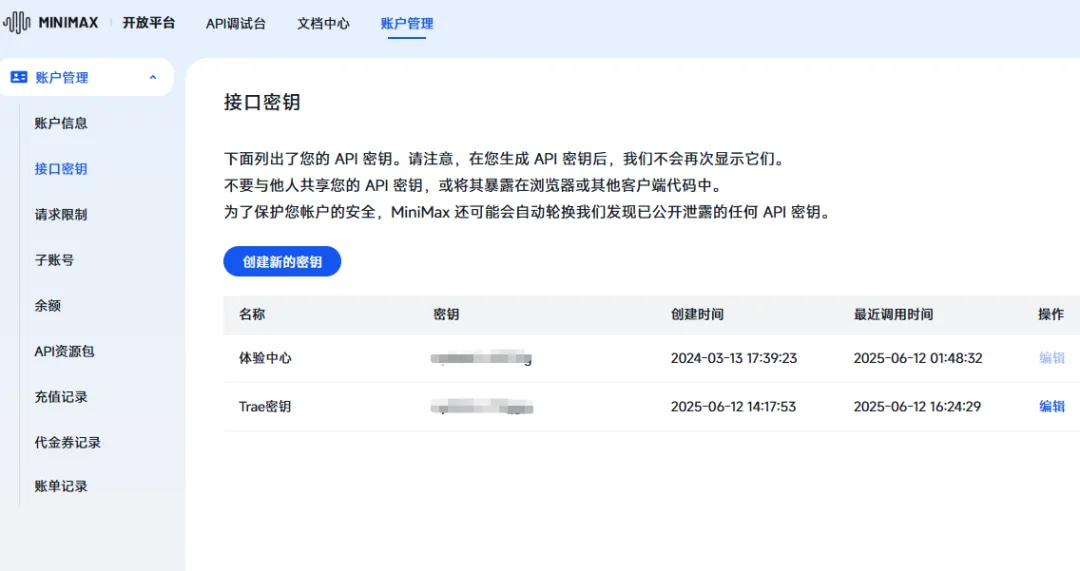Click last call time 2025-06-12 16:24:29

tap(917, 406)
